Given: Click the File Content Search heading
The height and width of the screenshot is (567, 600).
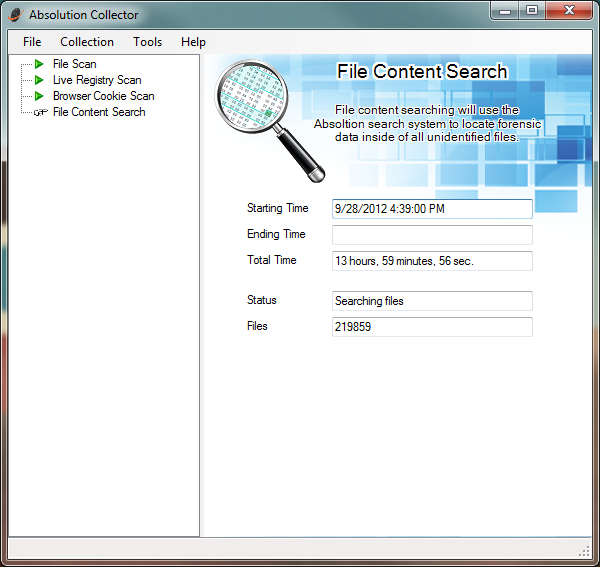Looking at the screenshot, I should pyautogui.click(x=422, y=72).
